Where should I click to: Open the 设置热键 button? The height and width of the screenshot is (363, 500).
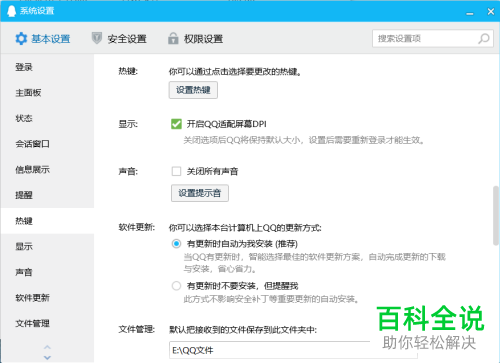point(193,90)
